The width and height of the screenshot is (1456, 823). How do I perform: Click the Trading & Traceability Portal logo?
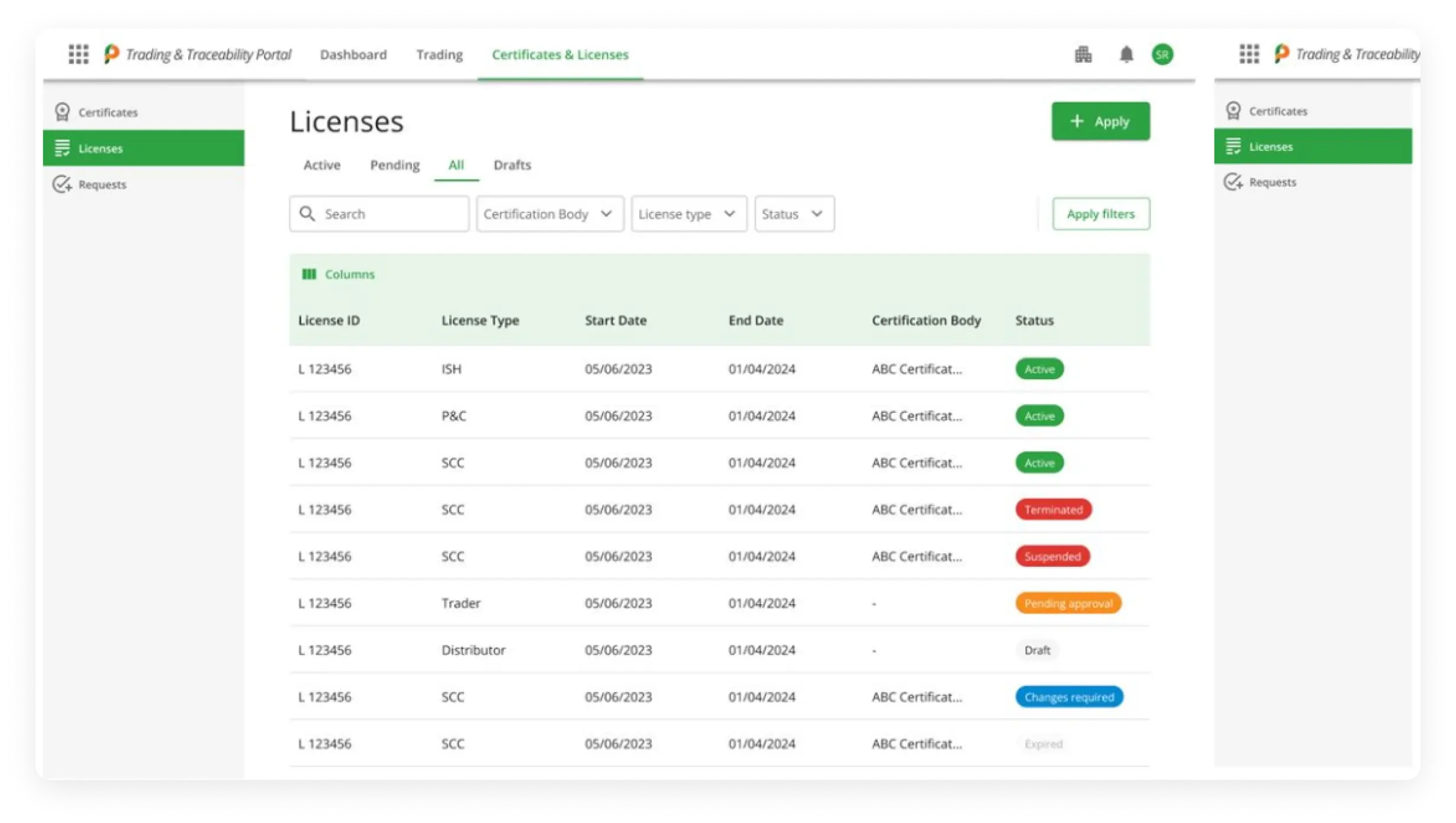pyautogui.click(x=112, y=54)
